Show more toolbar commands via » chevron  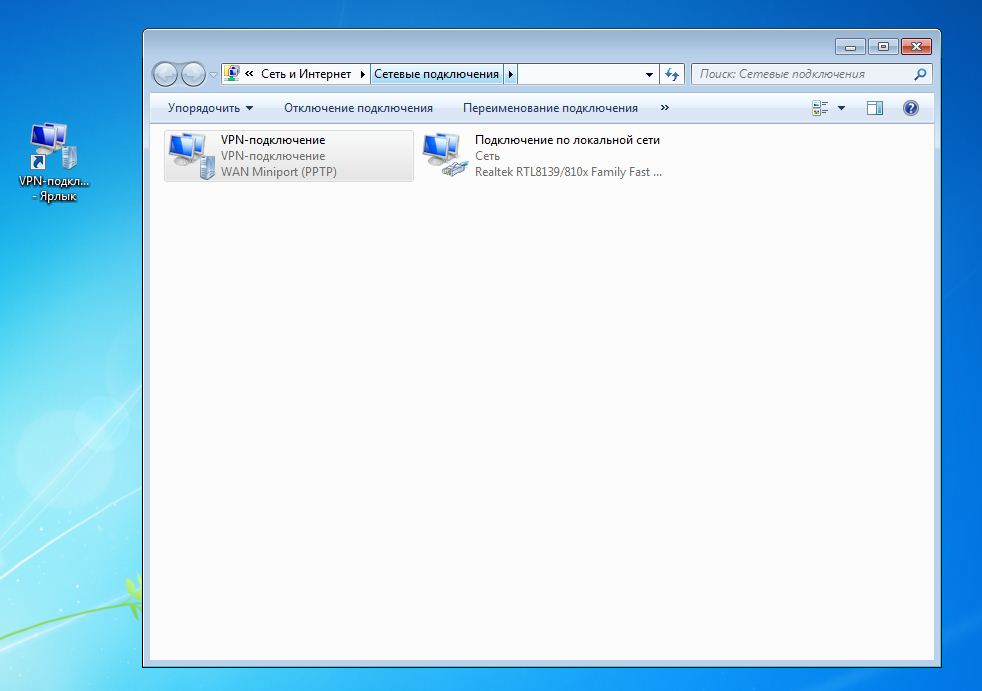pyautogui.click(x=665, y=108)
